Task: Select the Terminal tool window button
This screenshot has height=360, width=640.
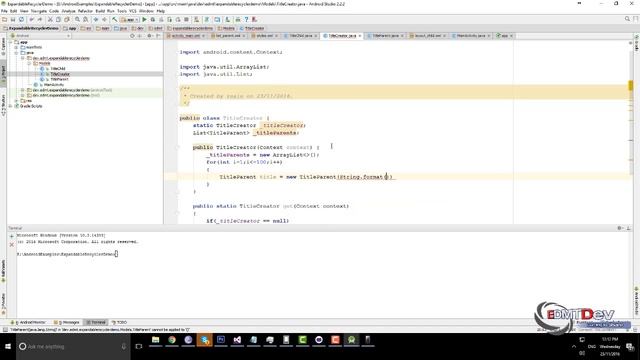Action: click(x=96, y=322)
